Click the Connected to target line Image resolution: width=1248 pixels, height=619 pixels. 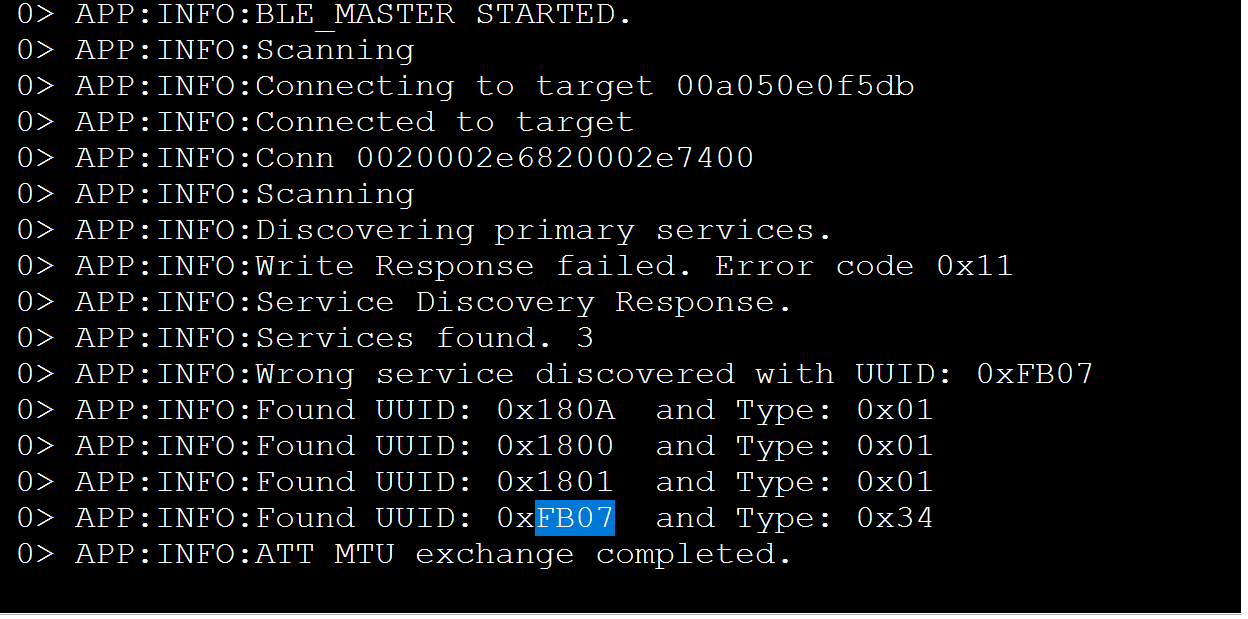coord(325,122)
